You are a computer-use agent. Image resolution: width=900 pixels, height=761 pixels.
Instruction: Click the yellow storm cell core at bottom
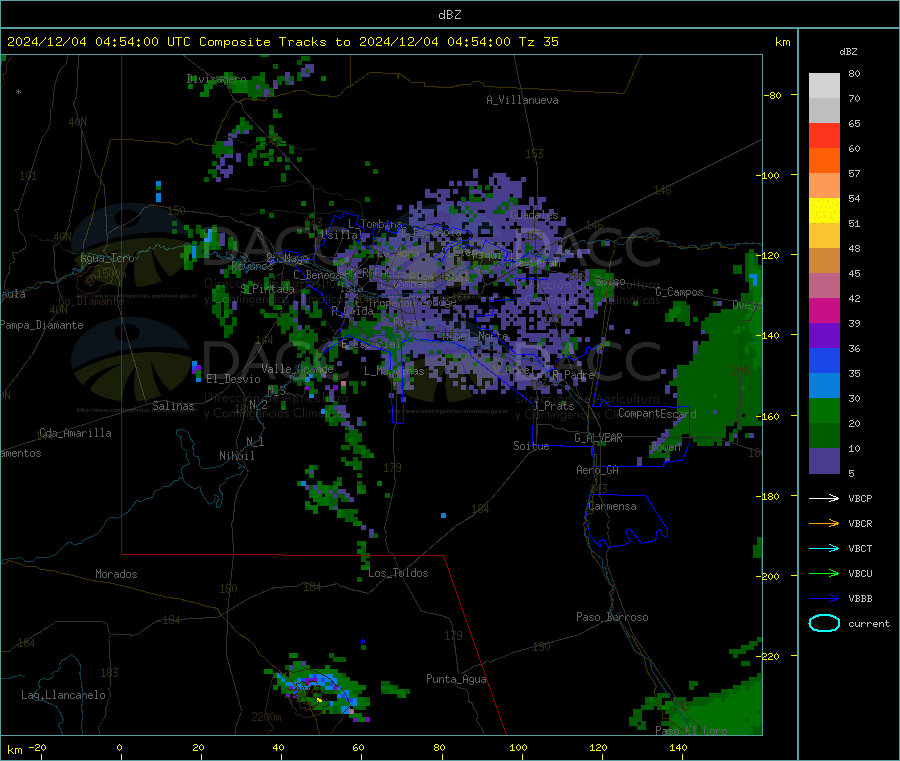tap(319, 700)
